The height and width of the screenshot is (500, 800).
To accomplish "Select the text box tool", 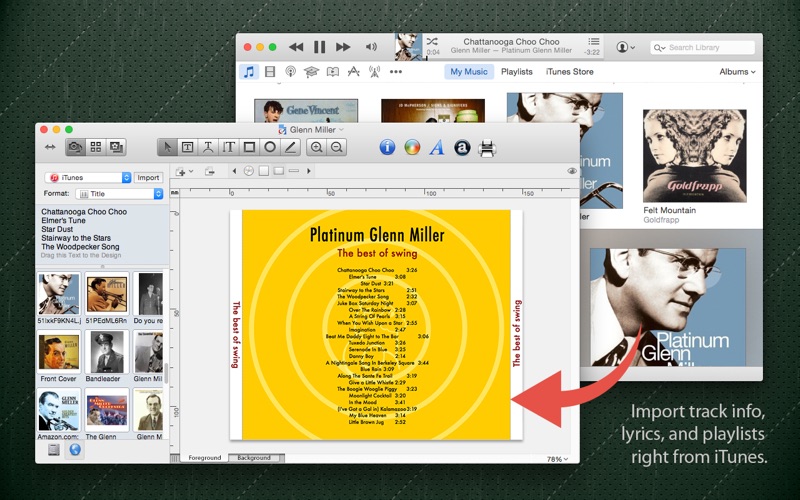I will pos(187,147).
